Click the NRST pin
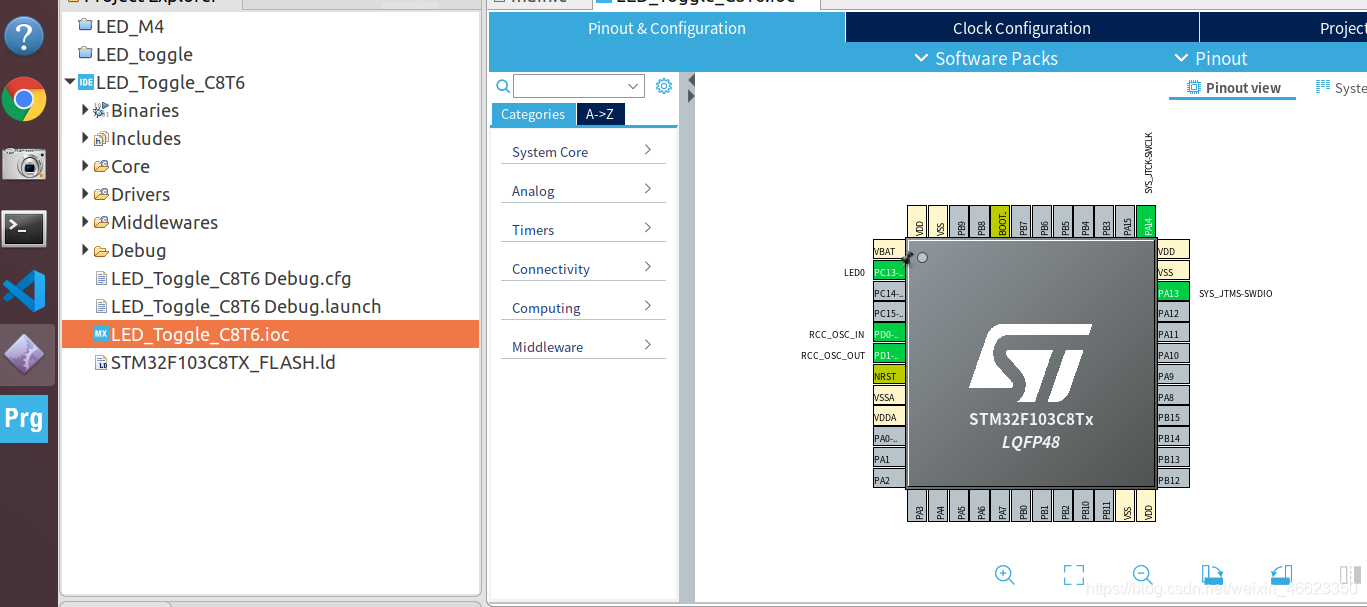 pyautogui.click(x=889, y=376)
